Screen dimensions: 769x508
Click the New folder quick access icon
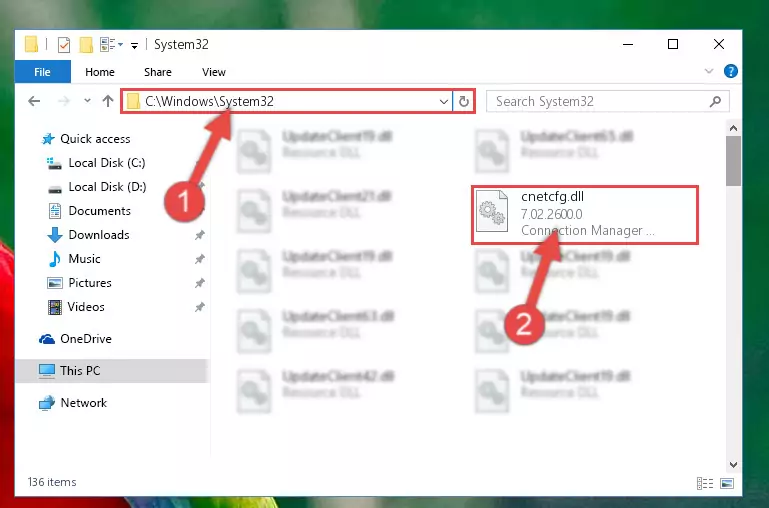[86, 45]
